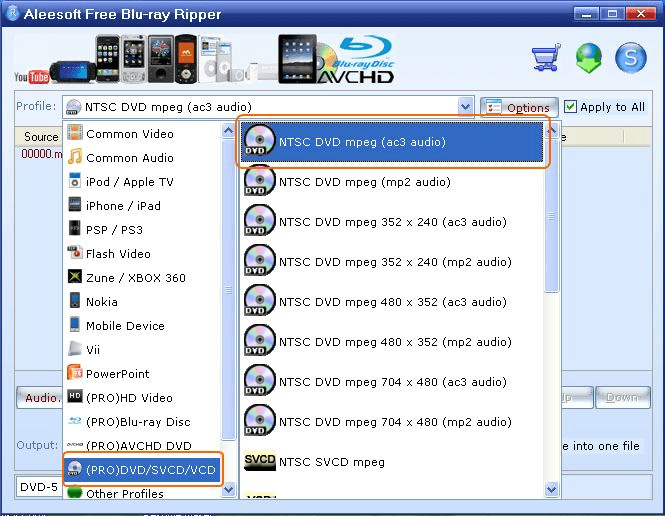665x516 pixels.
Task: Choose NTSC DVD mpeg 352 x 240 (ac3 audio)
Action: tap(392, 221)
